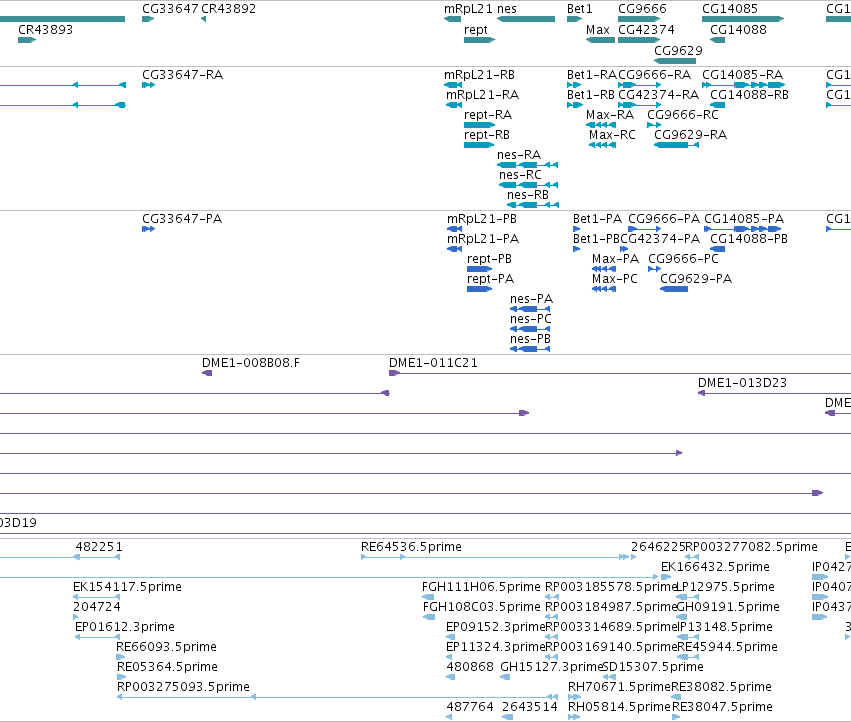Select the mRpL21-RA transcript
The width and height of the screenshot is (851, 722).
454,105
